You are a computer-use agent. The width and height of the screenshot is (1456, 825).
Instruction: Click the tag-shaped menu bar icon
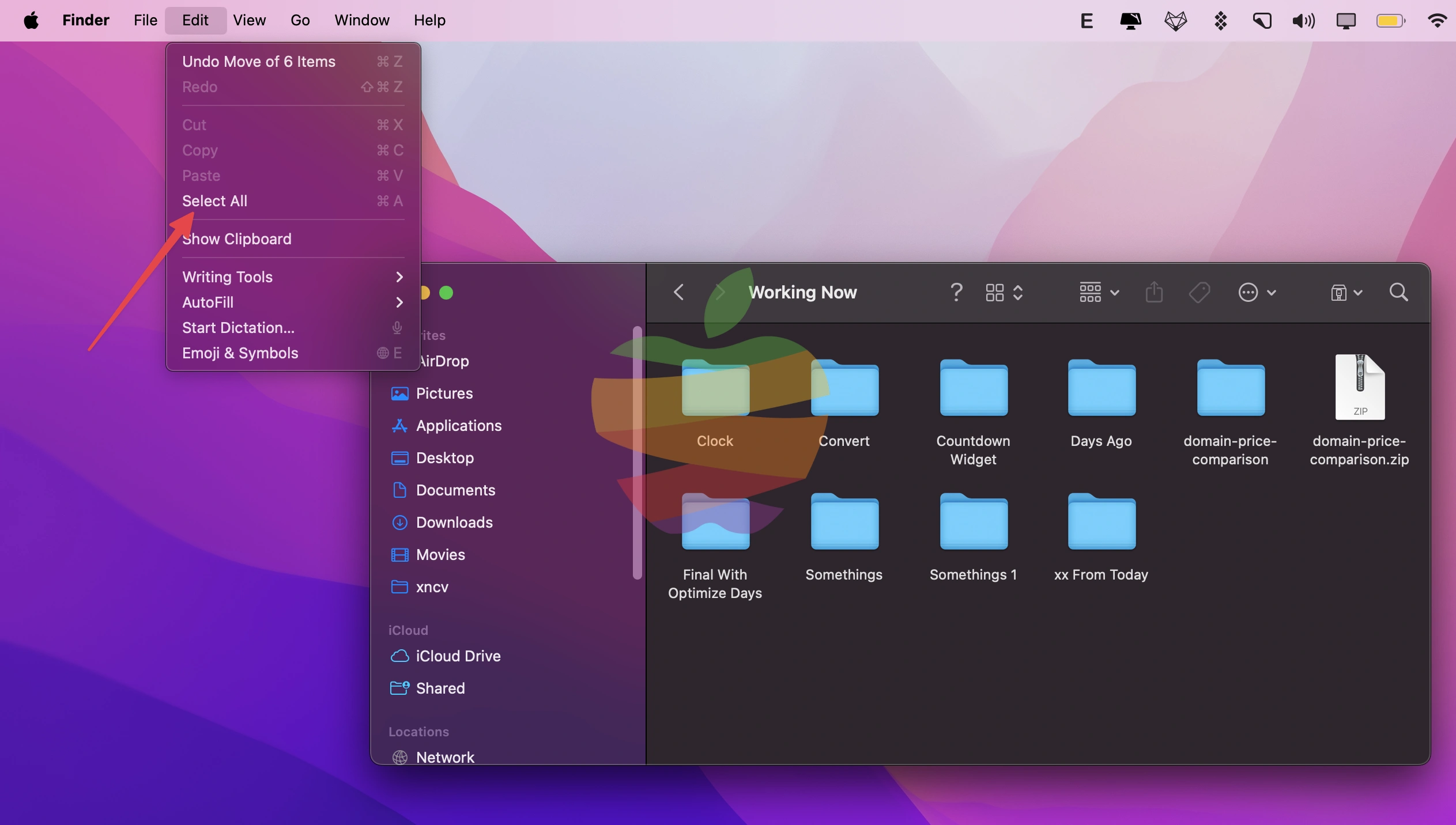coord(1262,21)
